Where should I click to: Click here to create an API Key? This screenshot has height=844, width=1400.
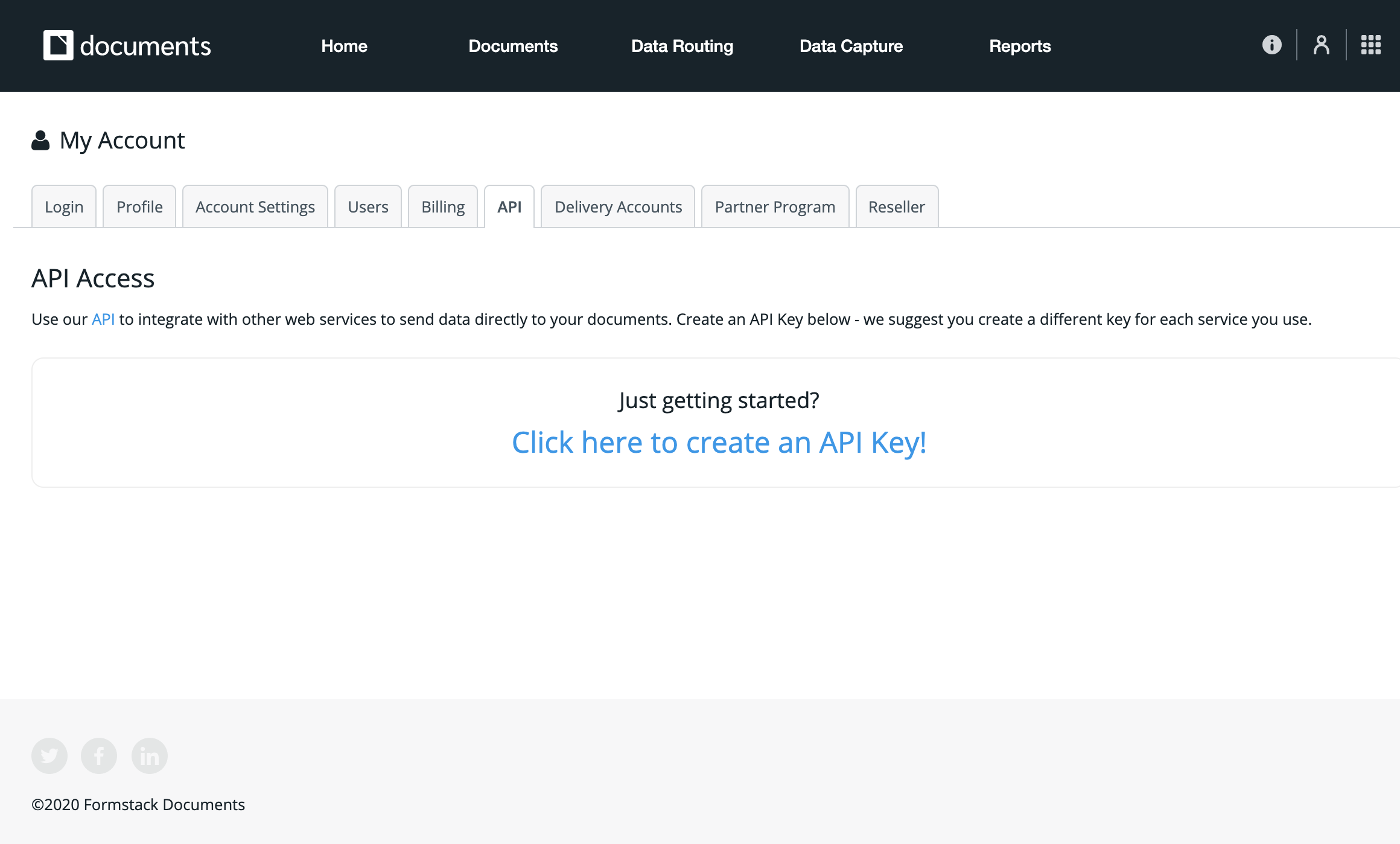point(719,443)
